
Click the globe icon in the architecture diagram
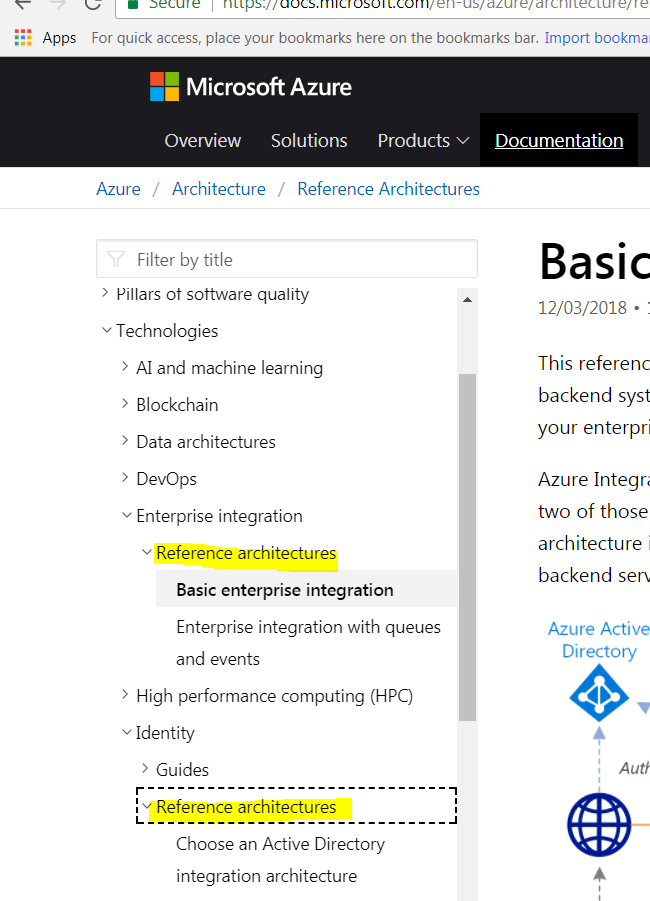click(599, 825)
